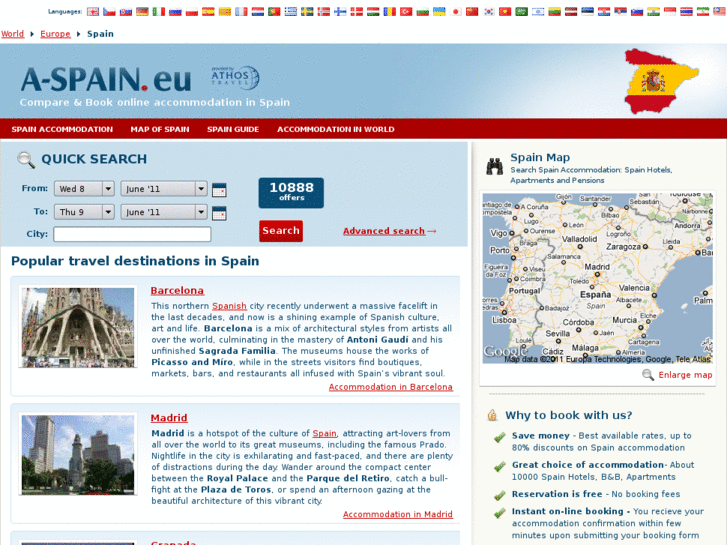Select the Russian flag language
Image resolution: width=727 pixels, height=545 pixels.
(175, 12)
